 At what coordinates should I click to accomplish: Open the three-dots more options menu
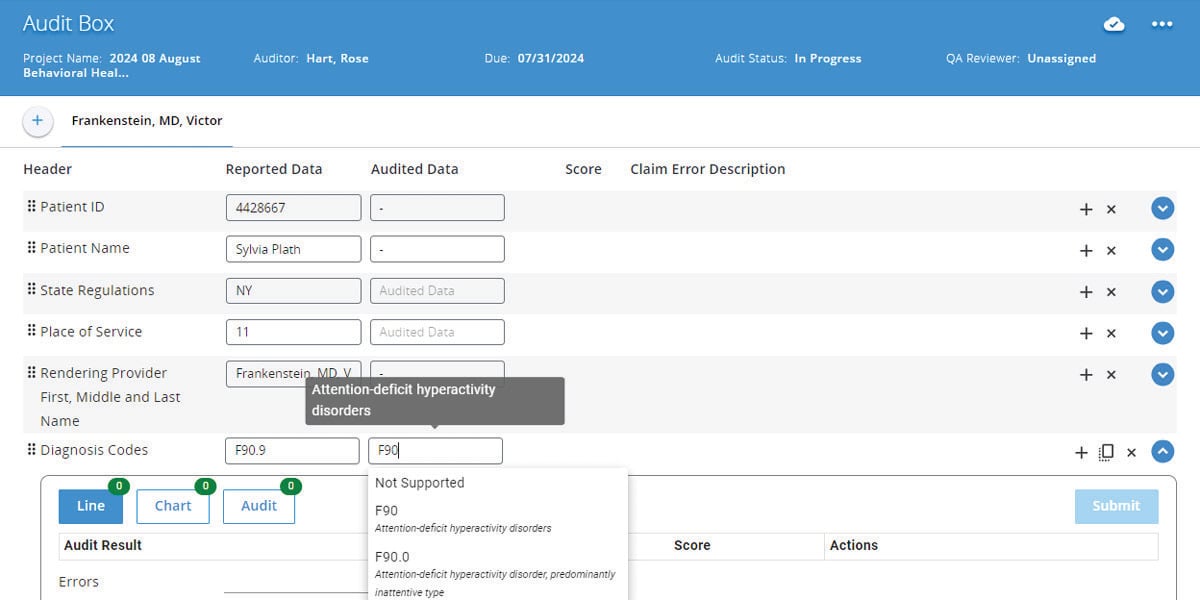tap(1162, 24)
